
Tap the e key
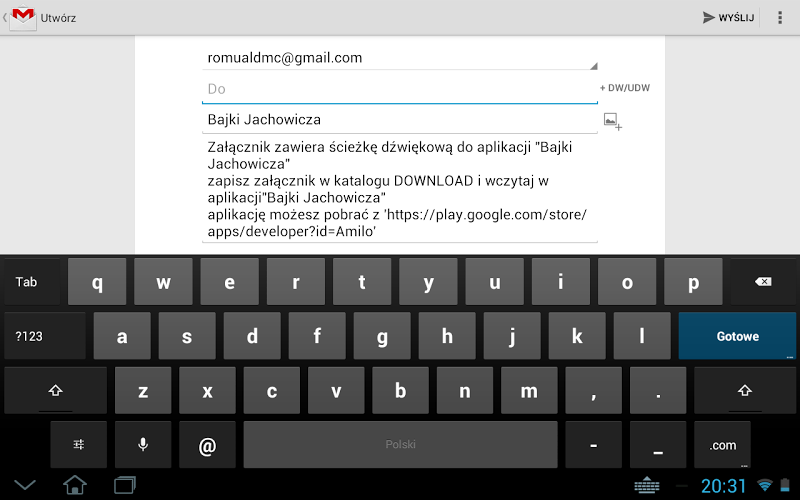(x=230, y=282)
